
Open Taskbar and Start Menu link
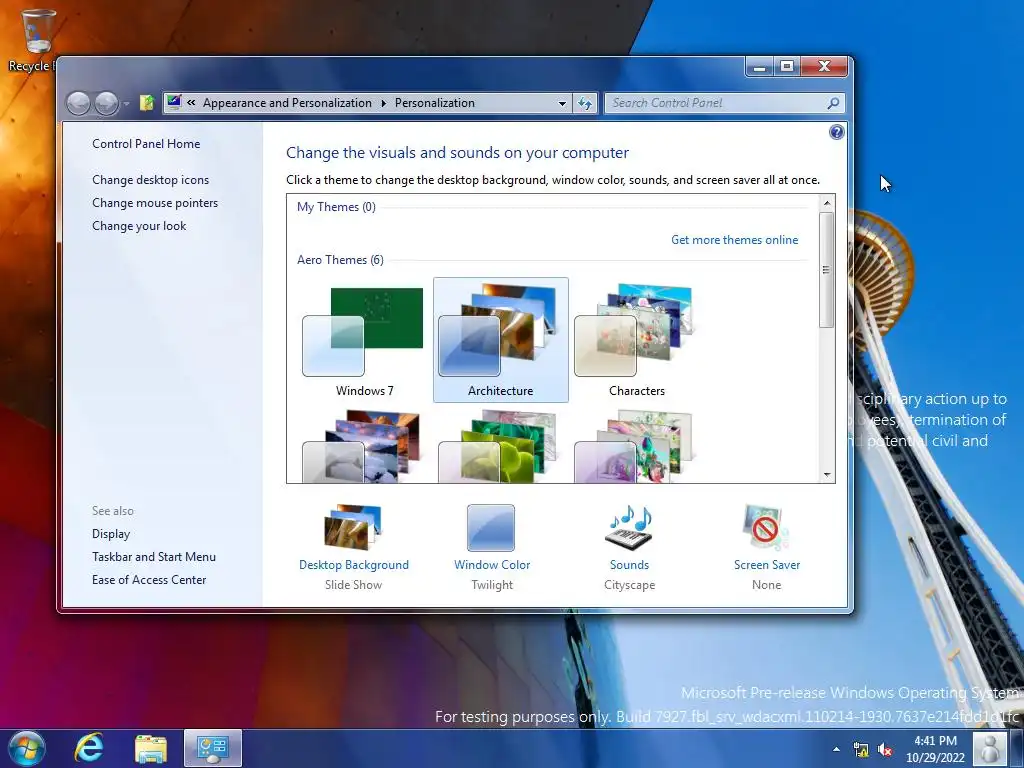153,556
